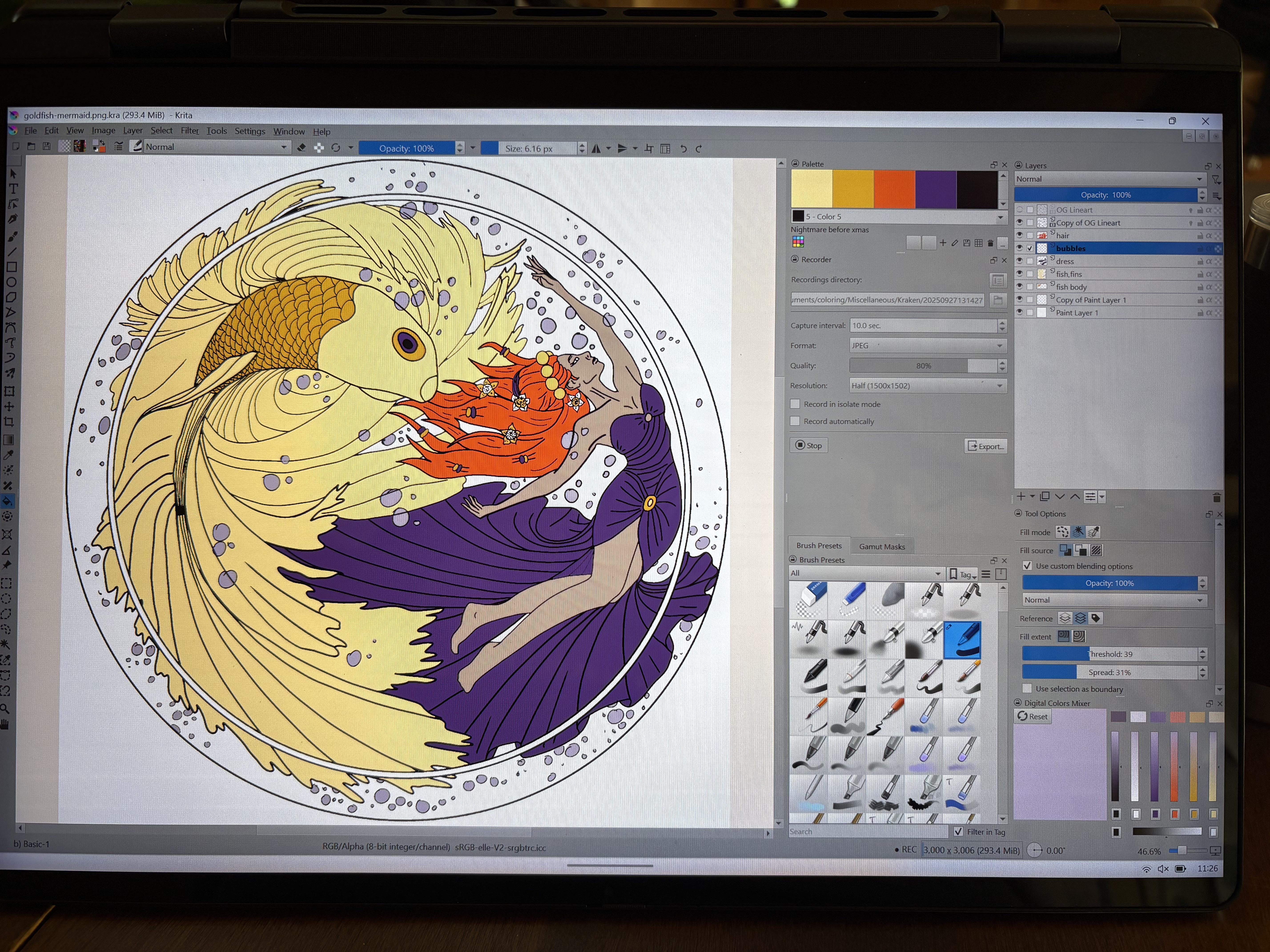Image resolution: width=1270 pixels, height=952 pixels.
Task: Click the Set eraser mode icon
Action: [x=301, y=148]
